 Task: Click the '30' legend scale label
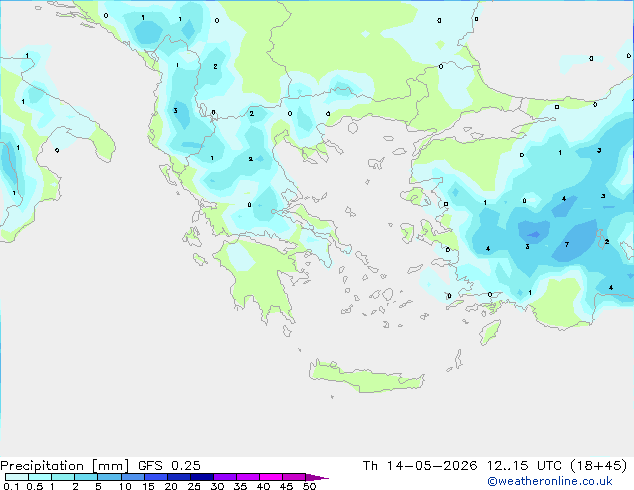pos(217,486)
